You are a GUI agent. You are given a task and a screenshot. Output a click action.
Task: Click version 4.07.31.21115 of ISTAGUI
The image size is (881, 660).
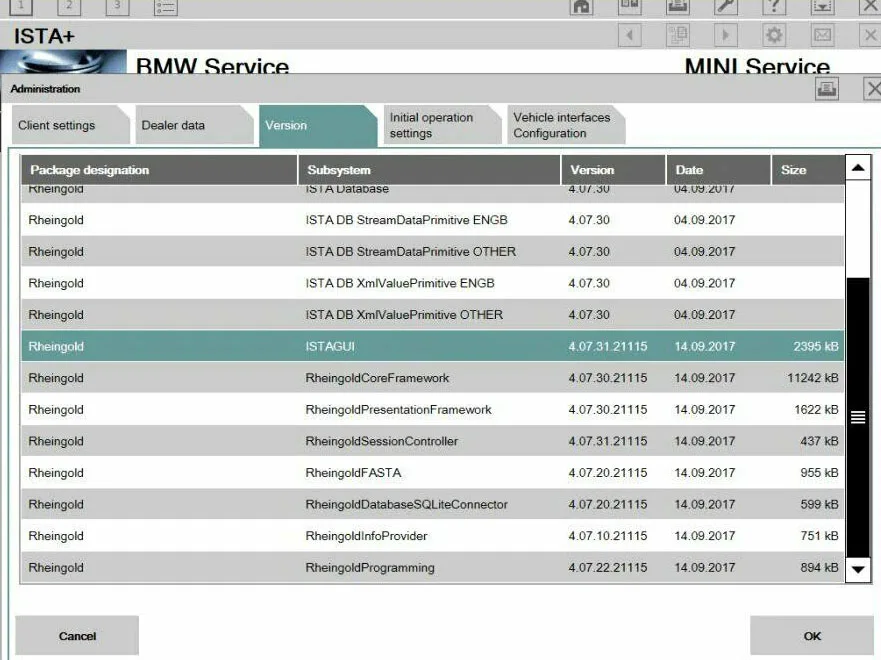[607, 346]
